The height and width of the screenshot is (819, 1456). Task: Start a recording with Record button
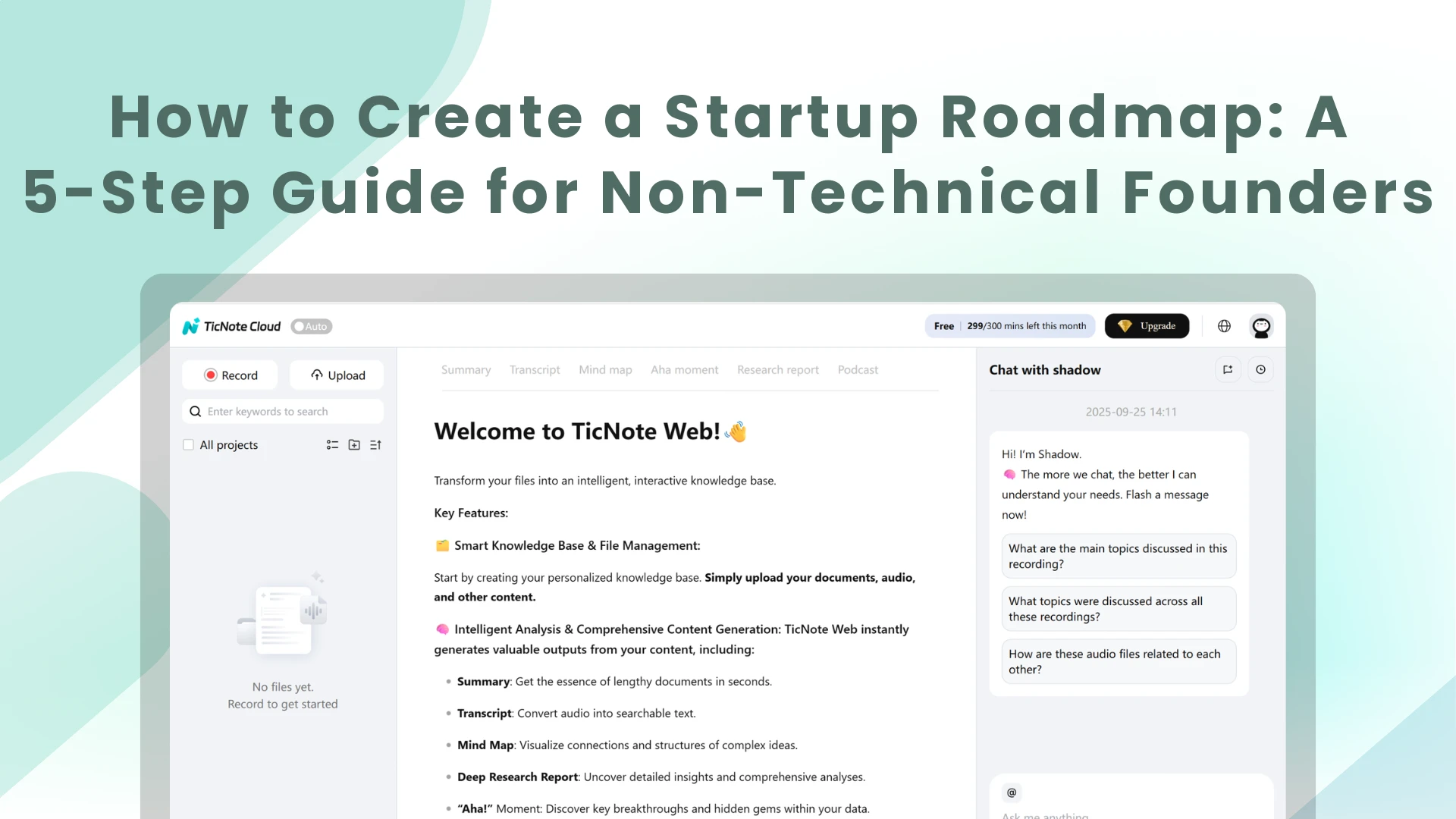point(230,375)
